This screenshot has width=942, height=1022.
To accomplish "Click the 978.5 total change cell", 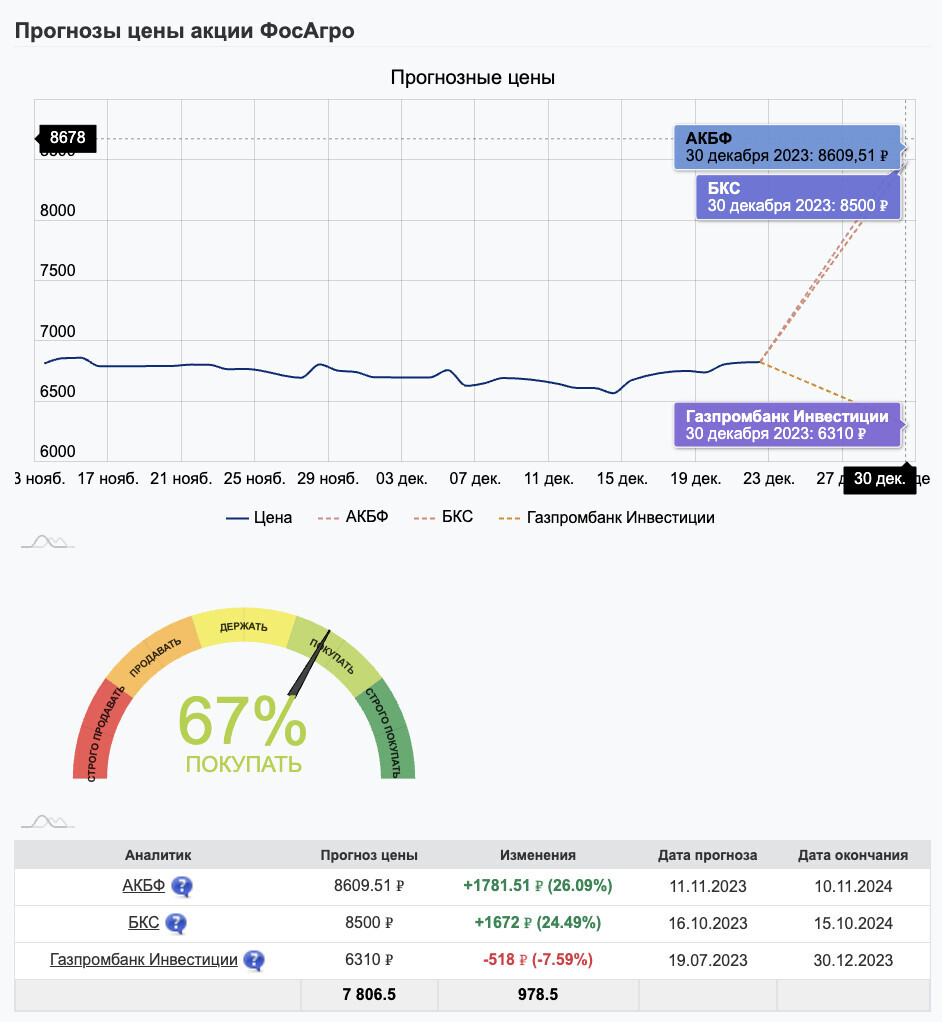I will click(x=538, y=995).
